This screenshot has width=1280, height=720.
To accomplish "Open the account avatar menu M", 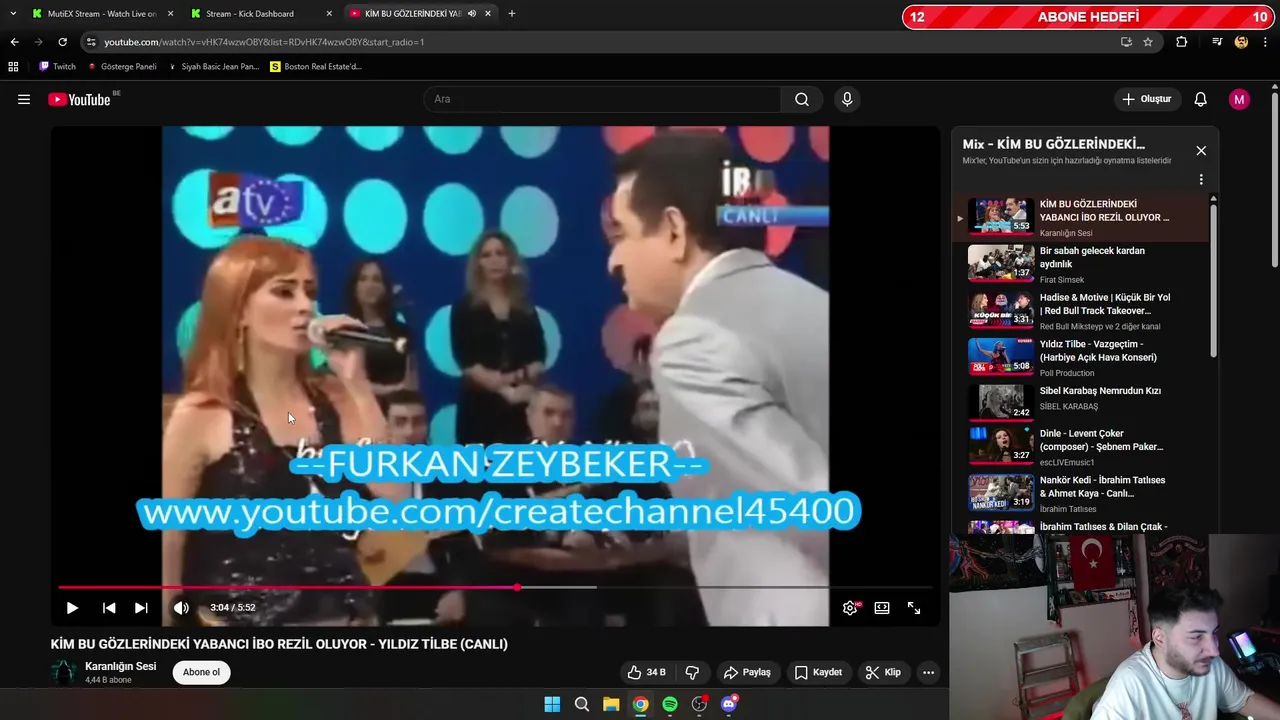I will pyautogui.click(x=1239, y=99).
